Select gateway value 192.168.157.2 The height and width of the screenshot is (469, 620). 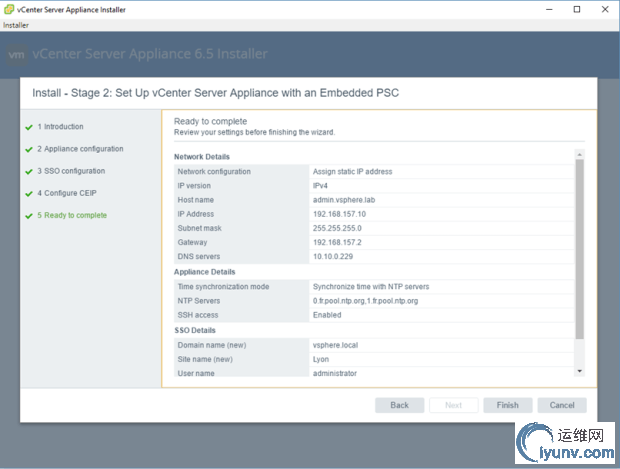tap(337, 242)
